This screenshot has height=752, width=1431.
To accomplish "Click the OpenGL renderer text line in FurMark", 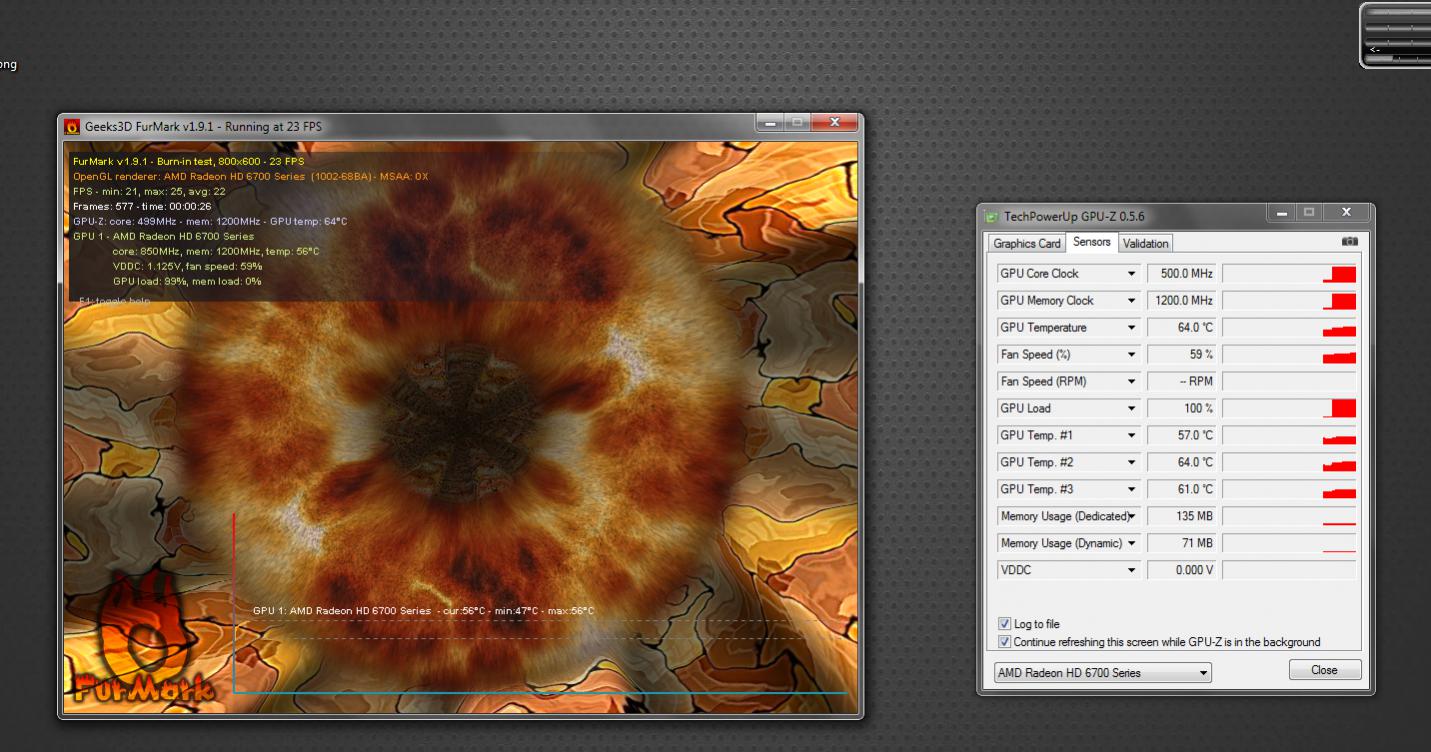I will click(x=251, y=176).
